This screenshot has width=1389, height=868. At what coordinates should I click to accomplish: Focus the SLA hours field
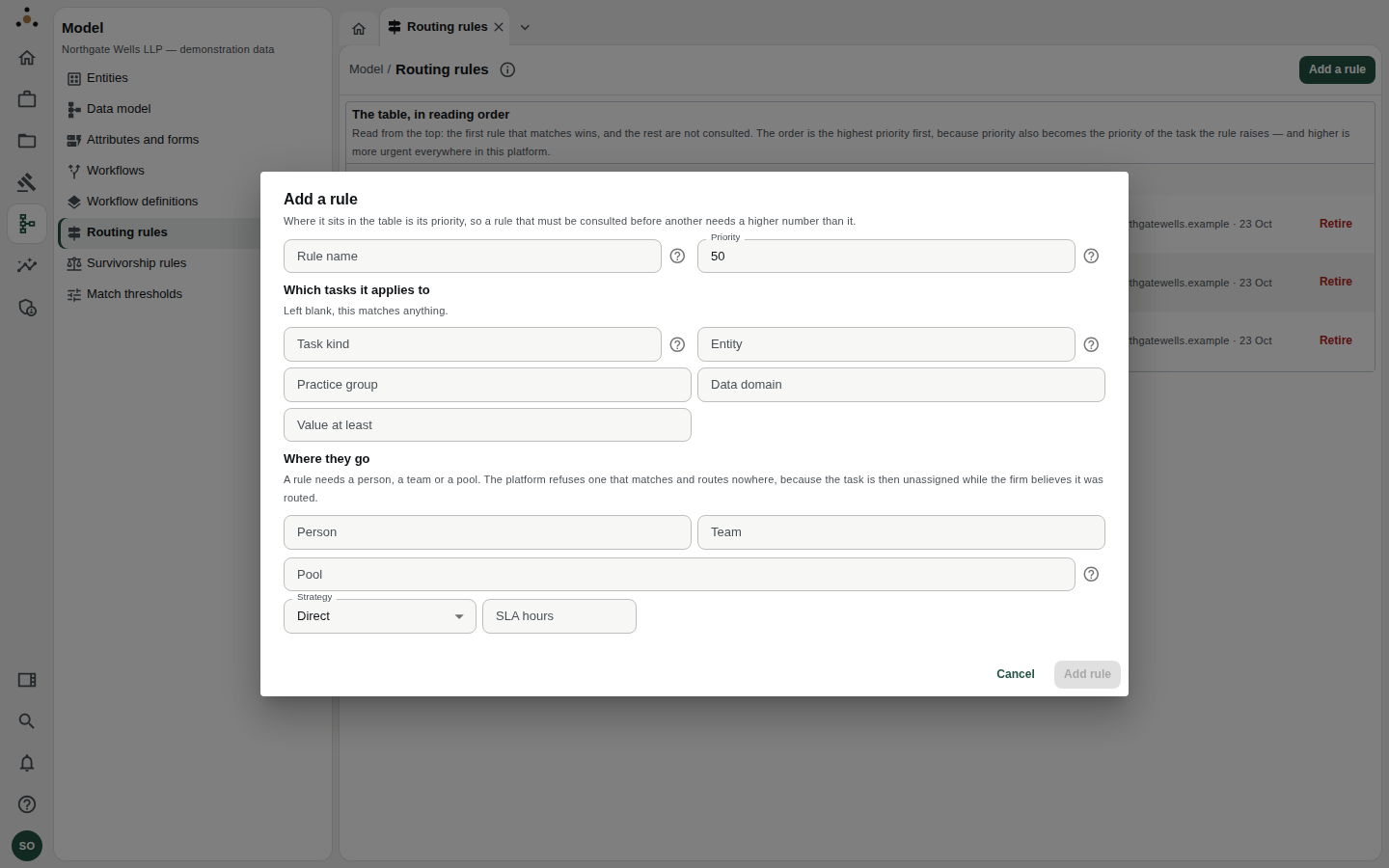point(559,616)
